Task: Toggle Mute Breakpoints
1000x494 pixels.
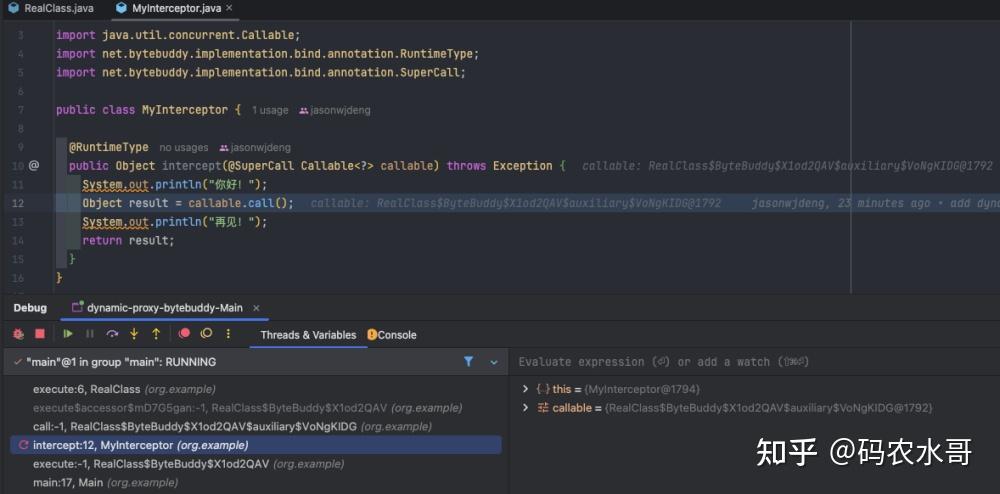Action: (207, 334)
